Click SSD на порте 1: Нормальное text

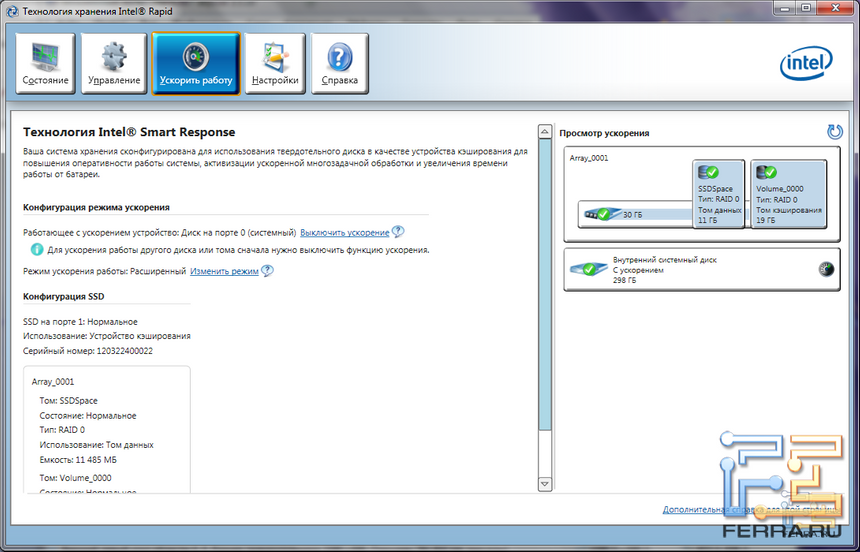click(80, 322)
